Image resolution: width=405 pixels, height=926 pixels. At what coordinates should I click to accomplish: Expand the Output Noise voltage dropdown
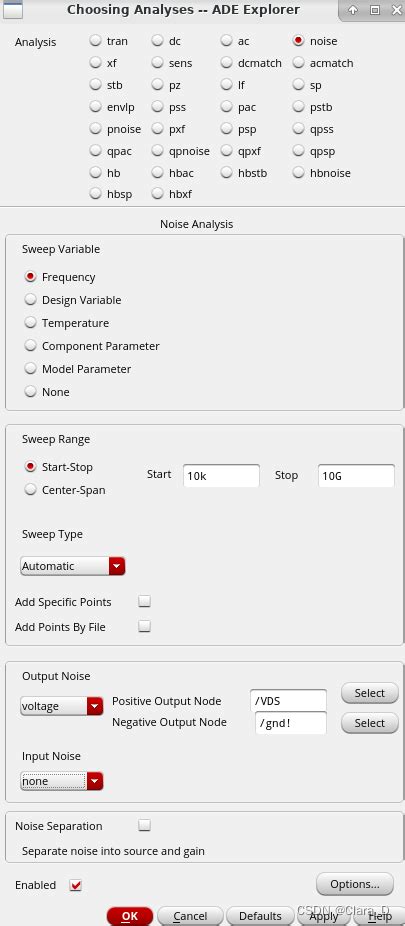61,706
